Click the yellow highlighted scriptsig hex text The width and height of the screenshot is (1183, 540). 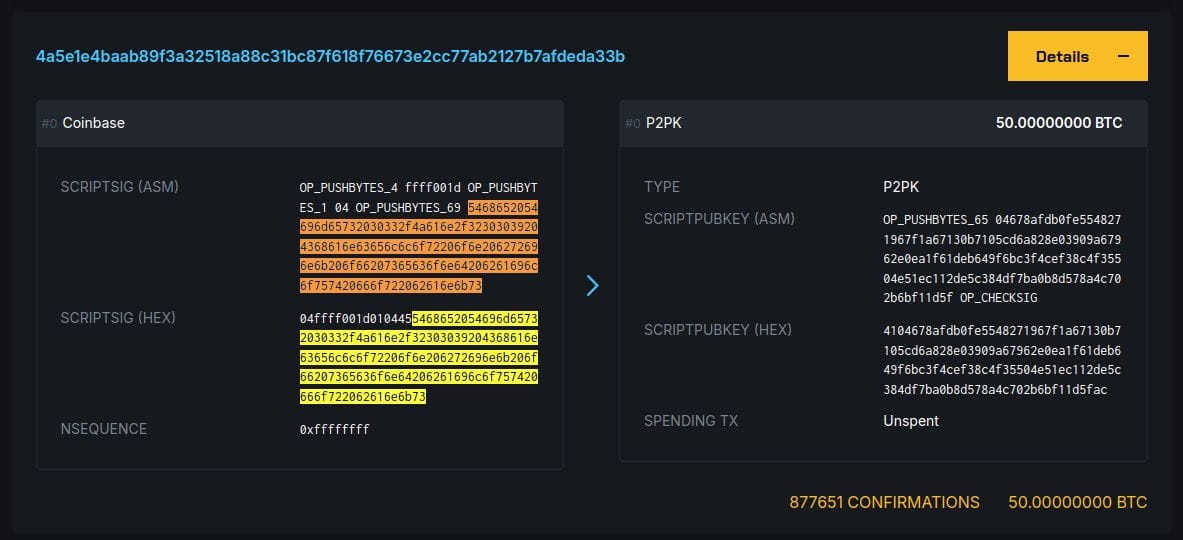pyautogui.click(x=418, y=358)
